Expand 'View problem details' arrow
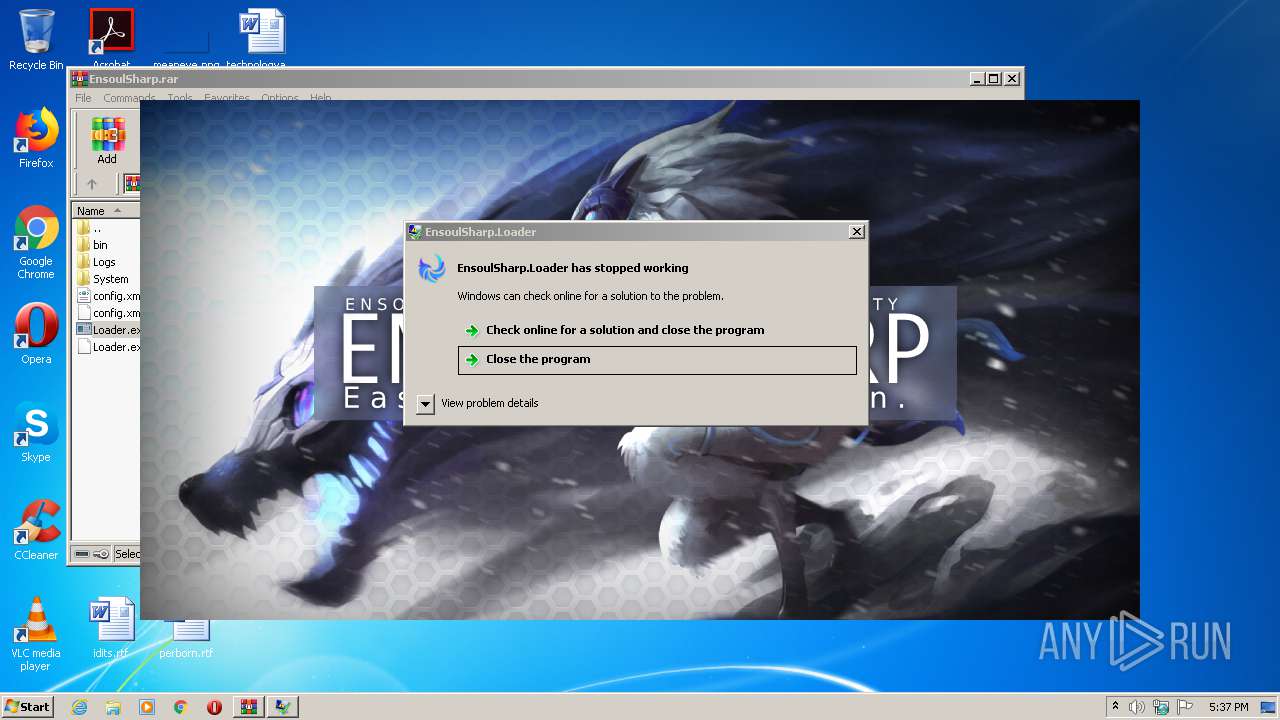This screenshot has width=1280, height=720. tap(425, 404)
